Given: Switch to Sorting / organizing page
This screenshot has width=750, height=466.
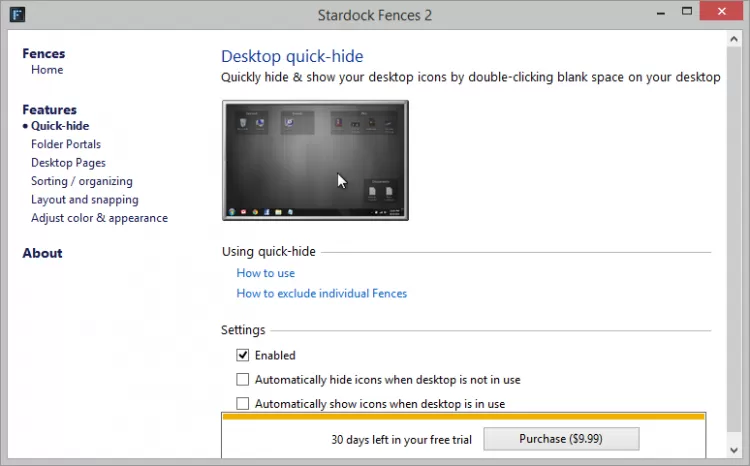Looking at the screenshot, I should pos(82,181).
